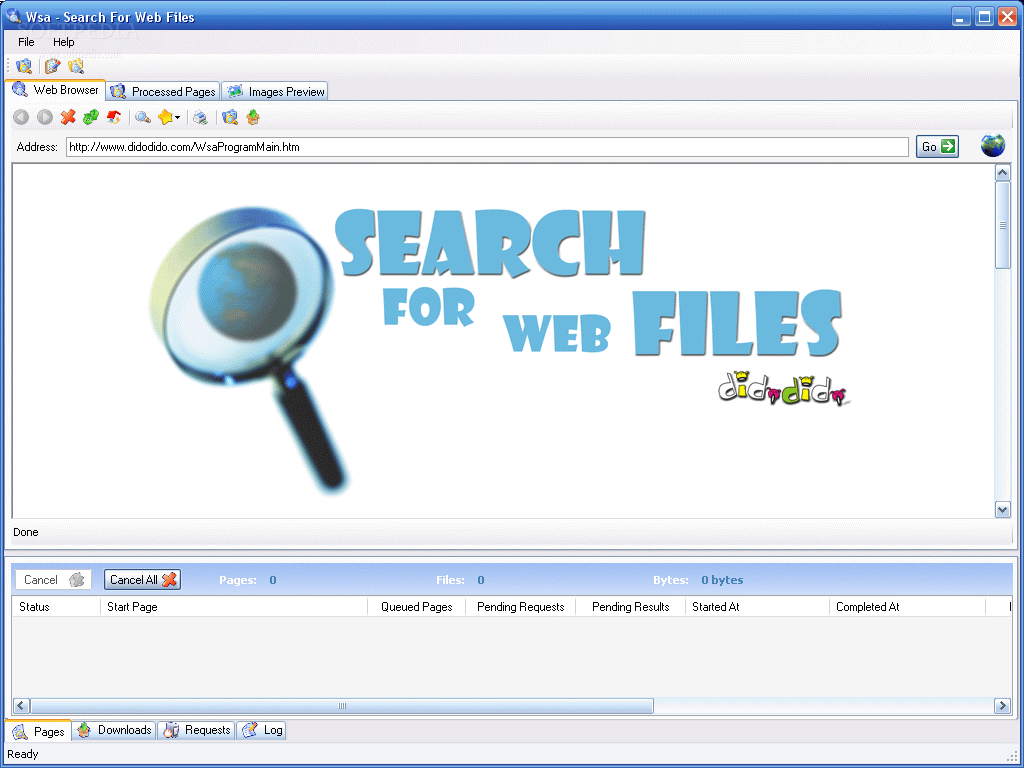
Task: Open the File menu
Action: [26, 42]
